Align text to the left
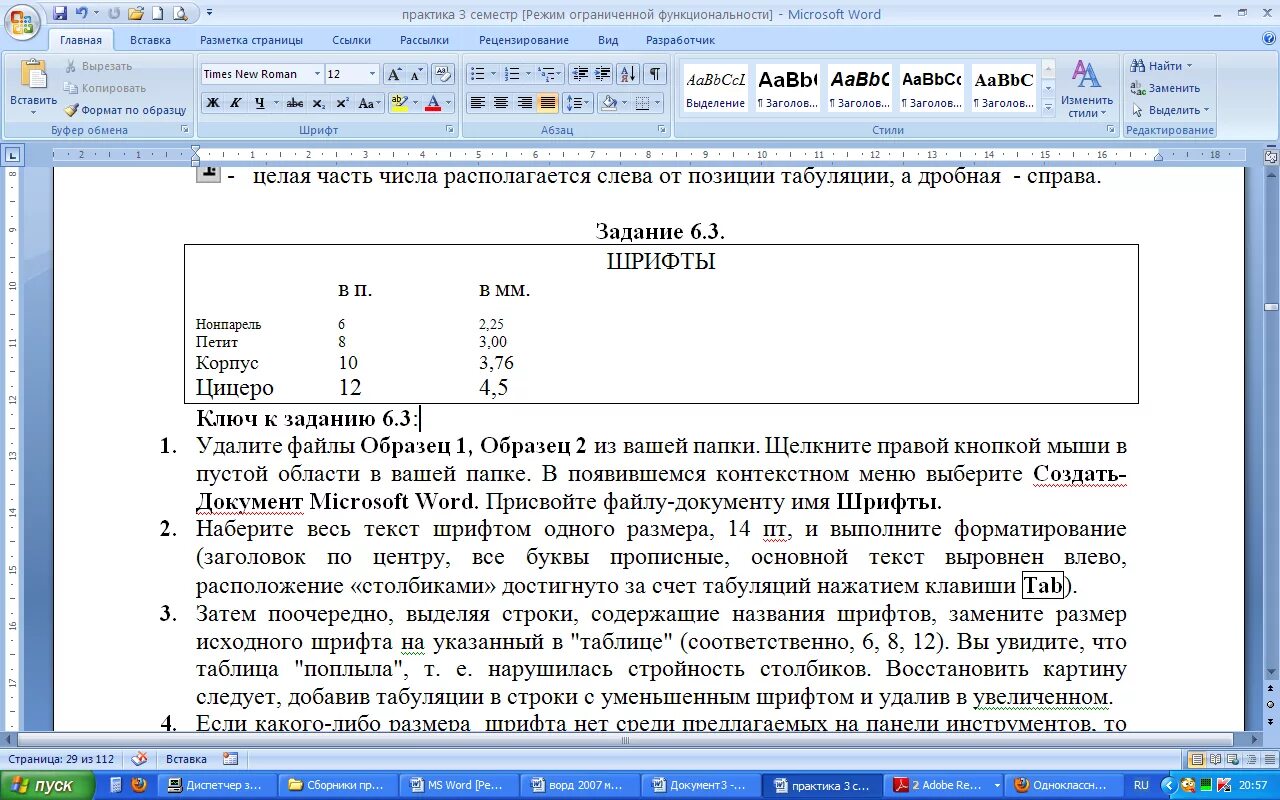Viewport: 1280px width, 800px height. 478,103
